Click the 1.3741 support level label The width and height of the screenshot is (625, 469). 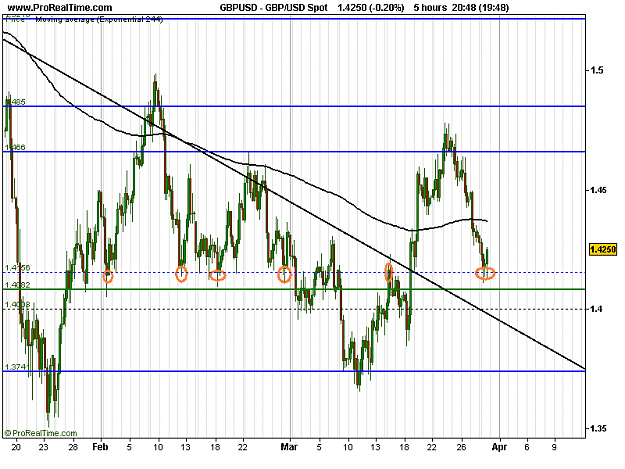click(x=18, y=367)
